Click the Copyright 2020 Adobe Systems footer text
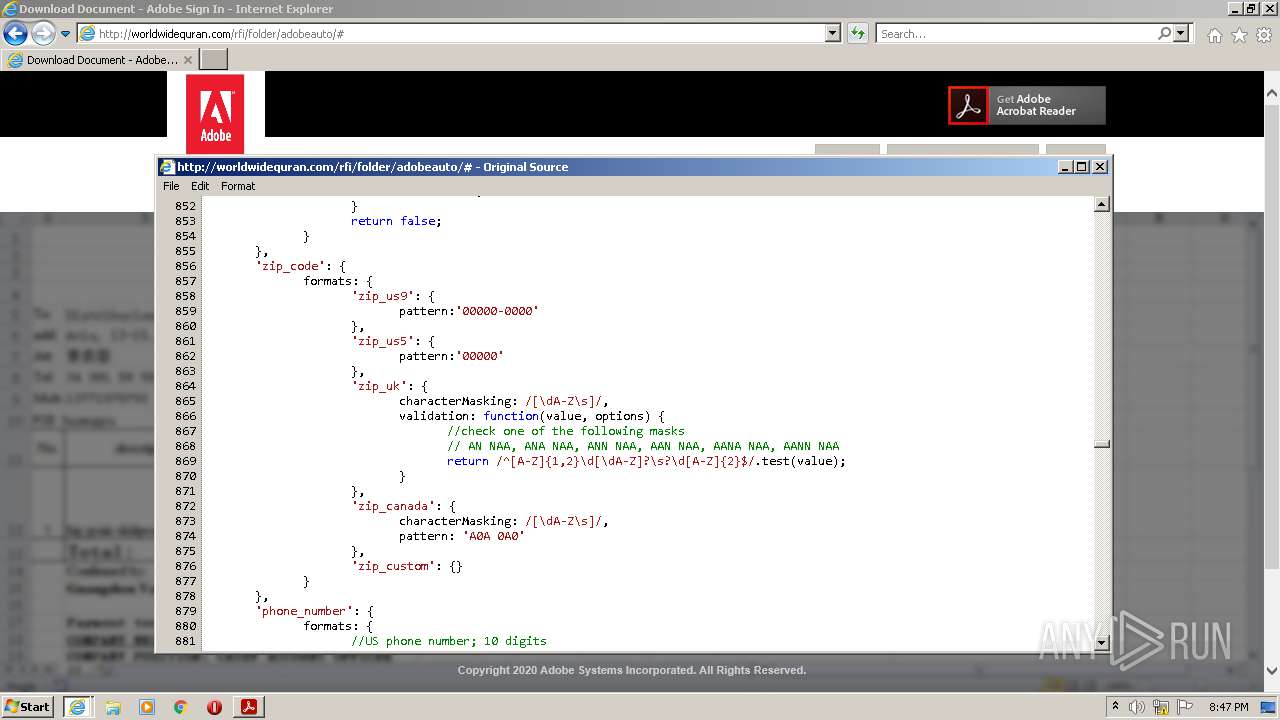The image size is (1280, 720). tap(632, 670)
